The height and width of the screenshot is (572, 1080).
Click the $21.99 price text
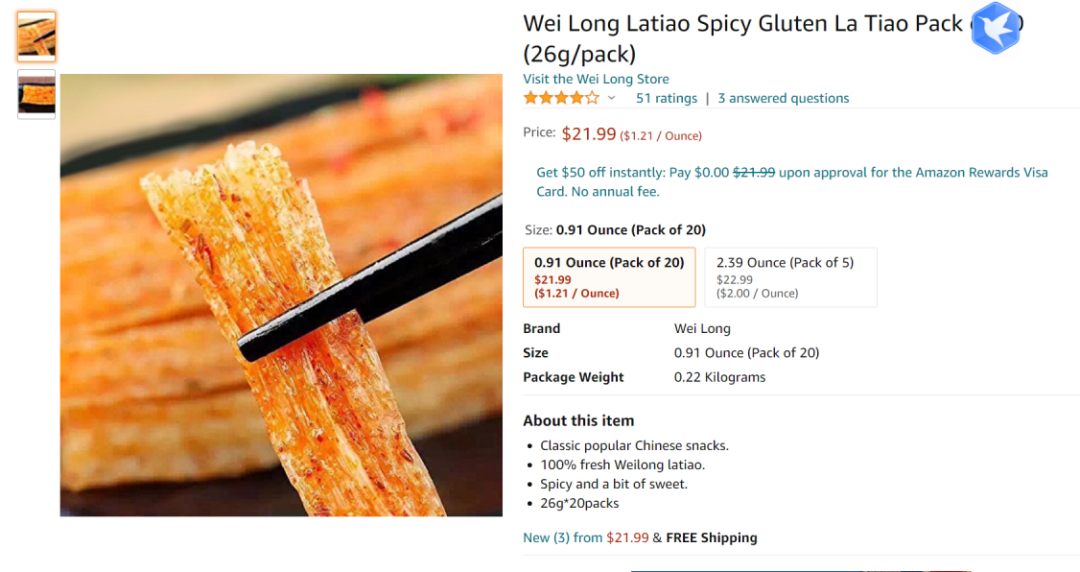point(588,133)
